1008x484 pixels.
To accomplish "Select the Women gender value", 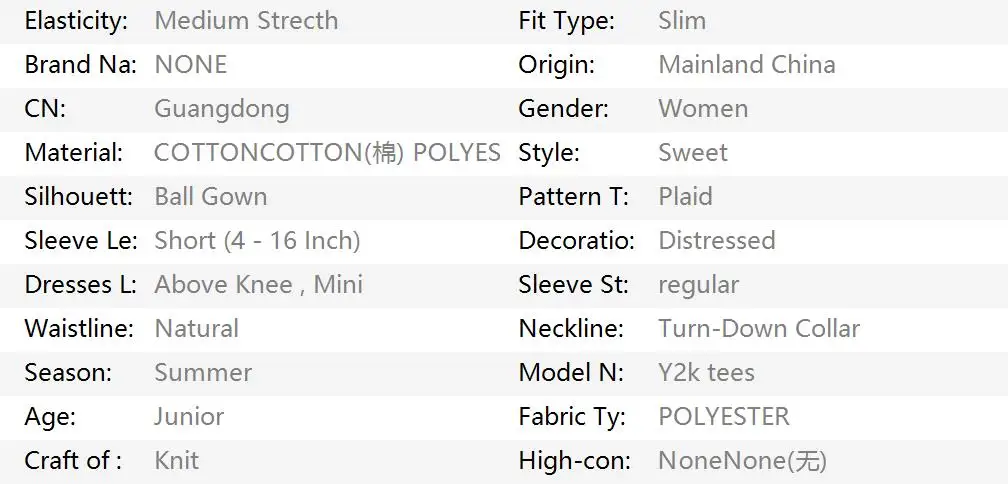I will coord(703,109).
